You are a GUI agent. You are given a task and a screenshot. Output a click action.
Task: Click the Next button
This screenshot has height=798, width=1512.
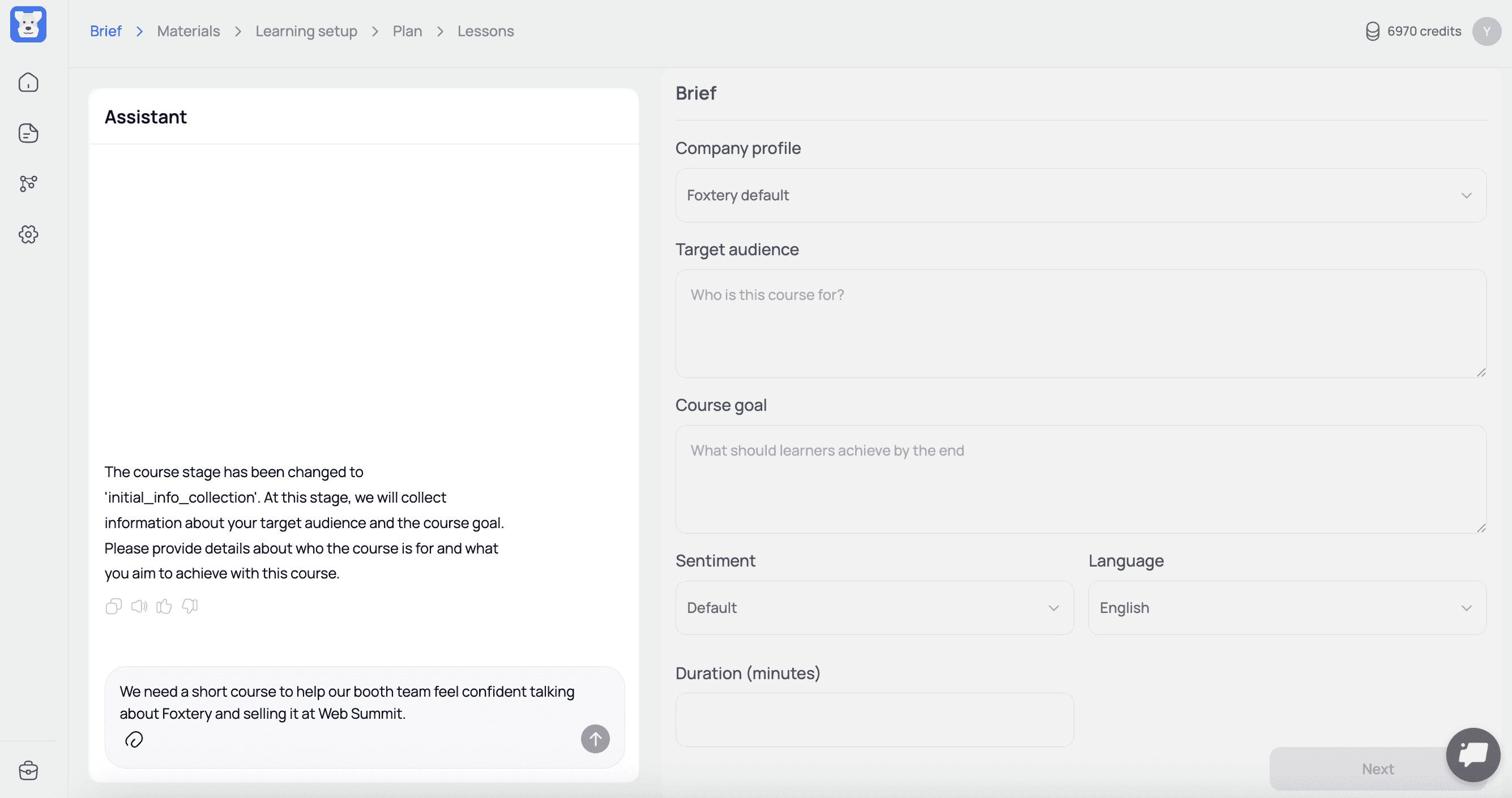coord(1377,769)
